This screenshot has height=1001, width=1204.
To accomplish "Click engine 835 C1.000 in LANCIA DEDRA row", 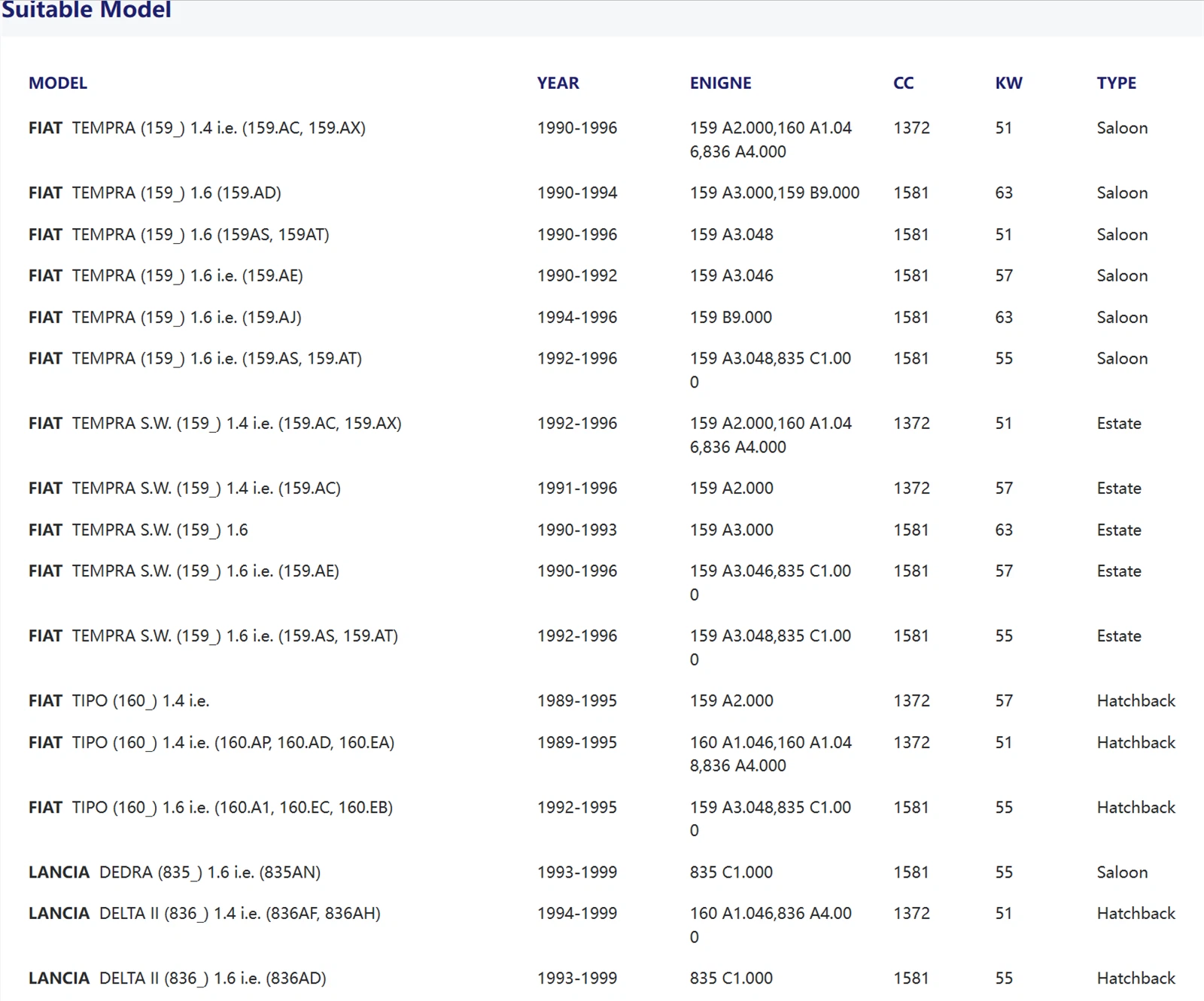I will point(731,872).
